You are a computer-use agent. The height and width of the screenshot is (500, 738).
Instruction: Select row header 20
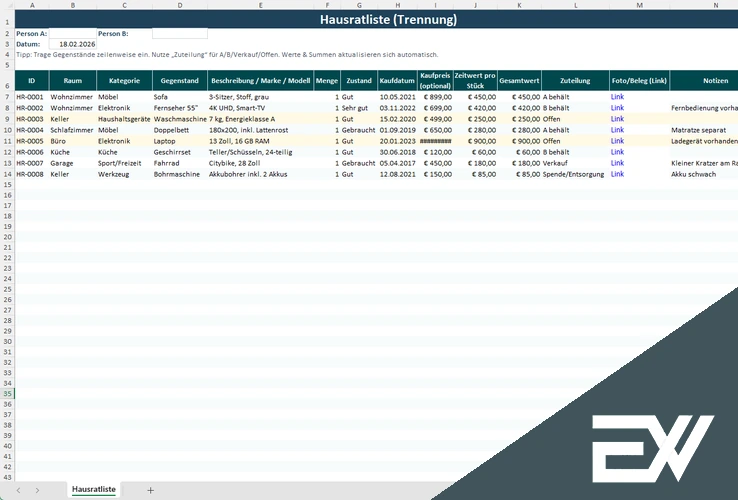7,237
